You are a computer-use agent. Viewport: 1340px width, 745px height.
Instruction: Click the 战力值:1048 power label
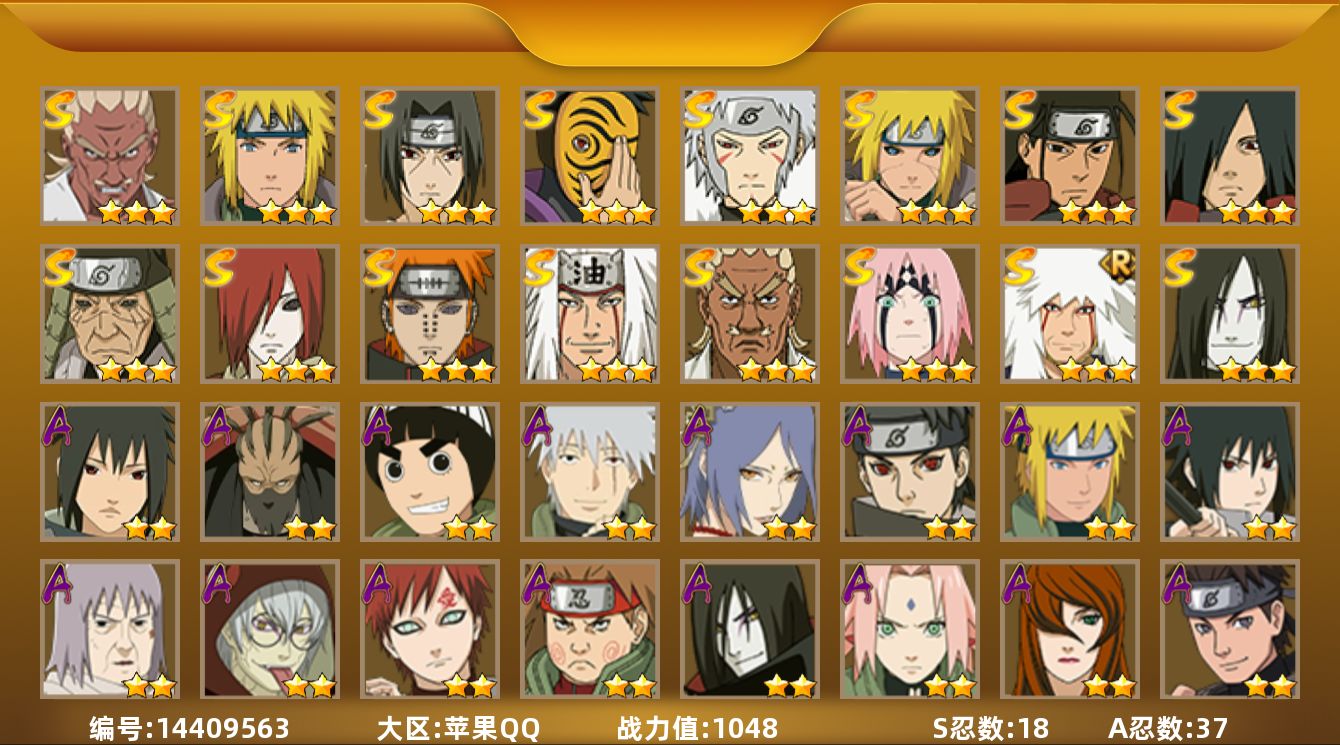click(x=697, y=729)
